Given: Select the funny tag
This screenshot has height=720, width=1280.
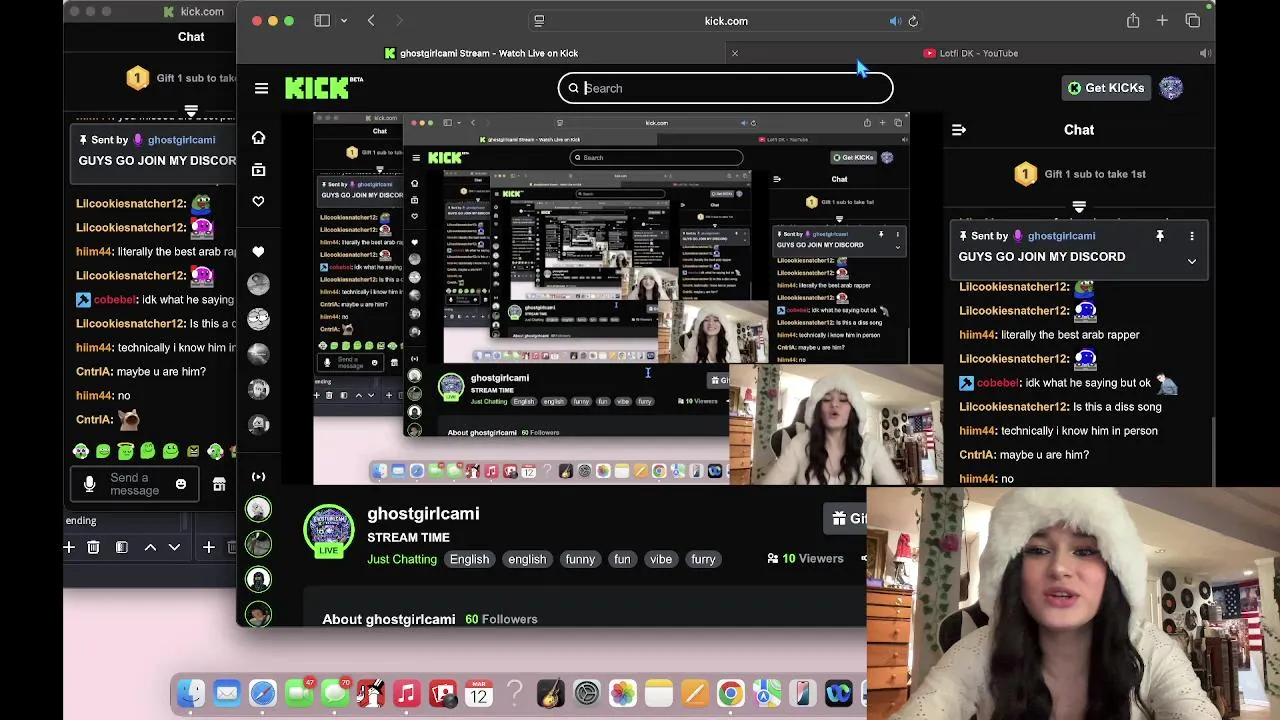Looking at the screenshot, I should 580,559.
